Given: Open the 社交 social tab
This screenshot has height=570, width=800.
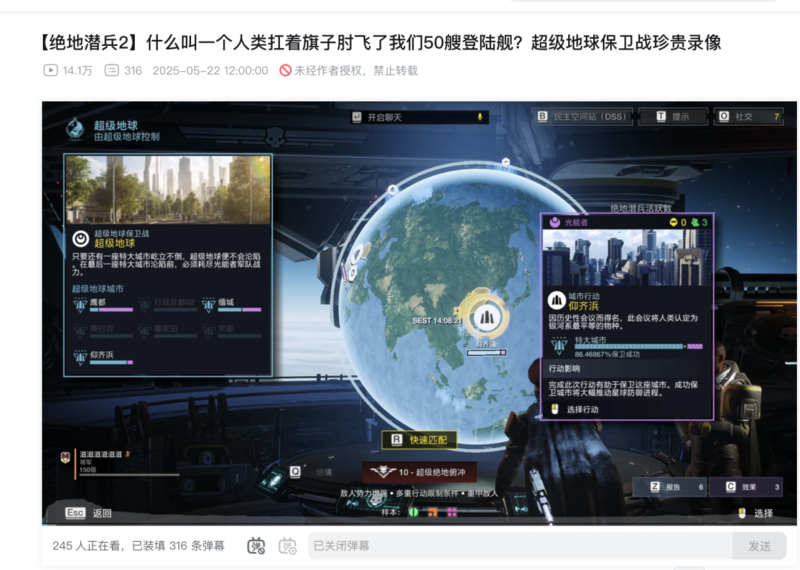Looking at the screenshot, I should pyautogui.click(x=748, y=116).
